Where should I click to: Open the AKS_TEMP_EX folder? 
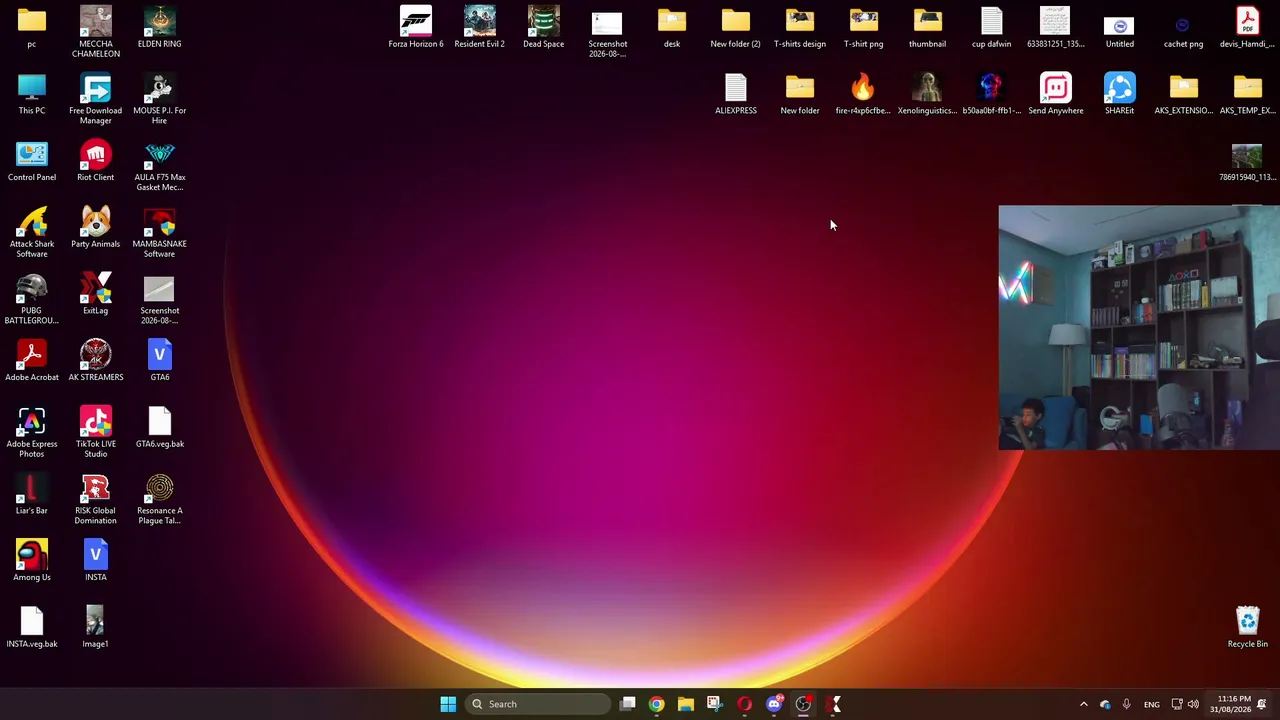[x=1247, y=95]
